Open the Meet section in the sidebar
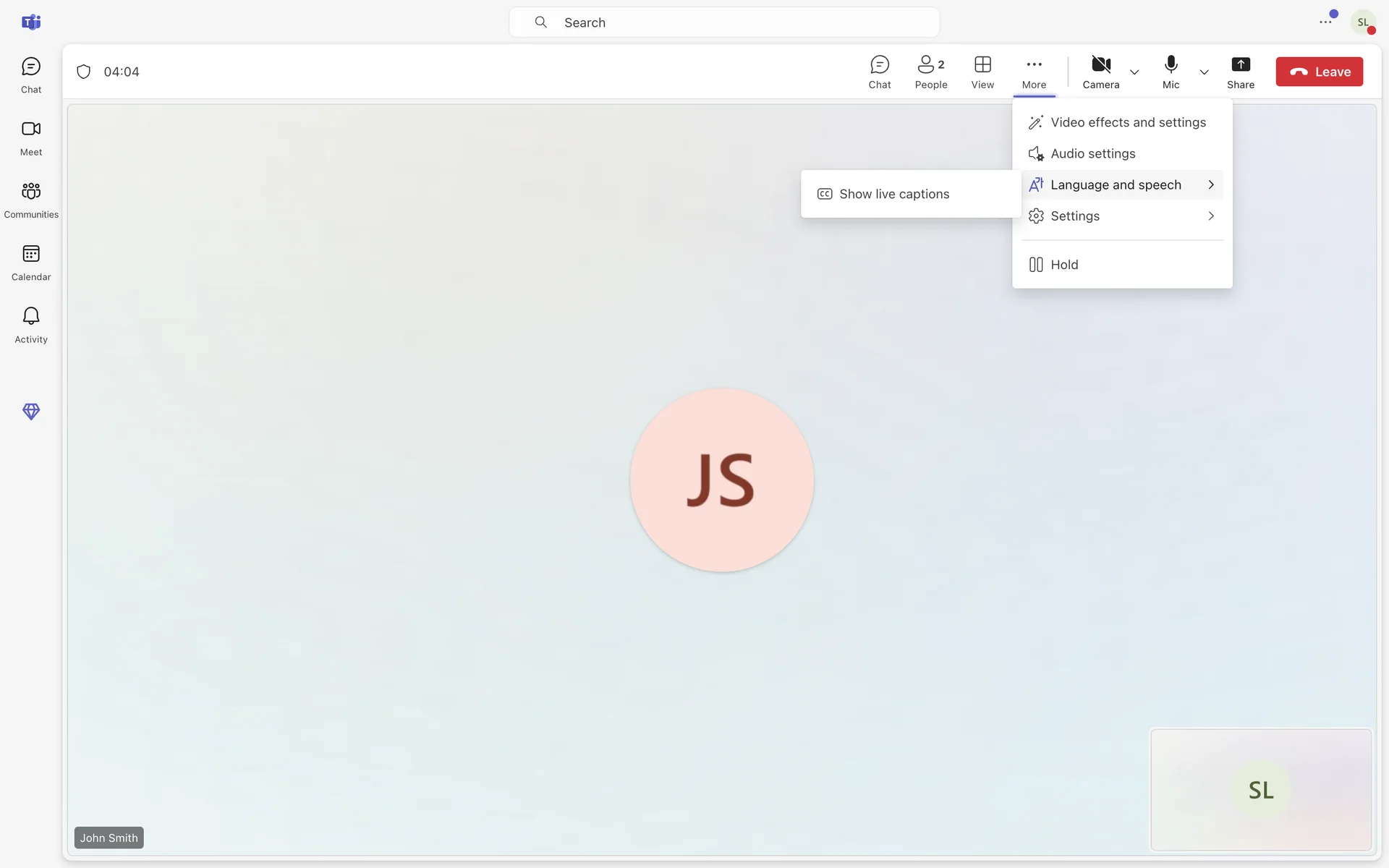Screen dimensions: 1389x868 31,137
